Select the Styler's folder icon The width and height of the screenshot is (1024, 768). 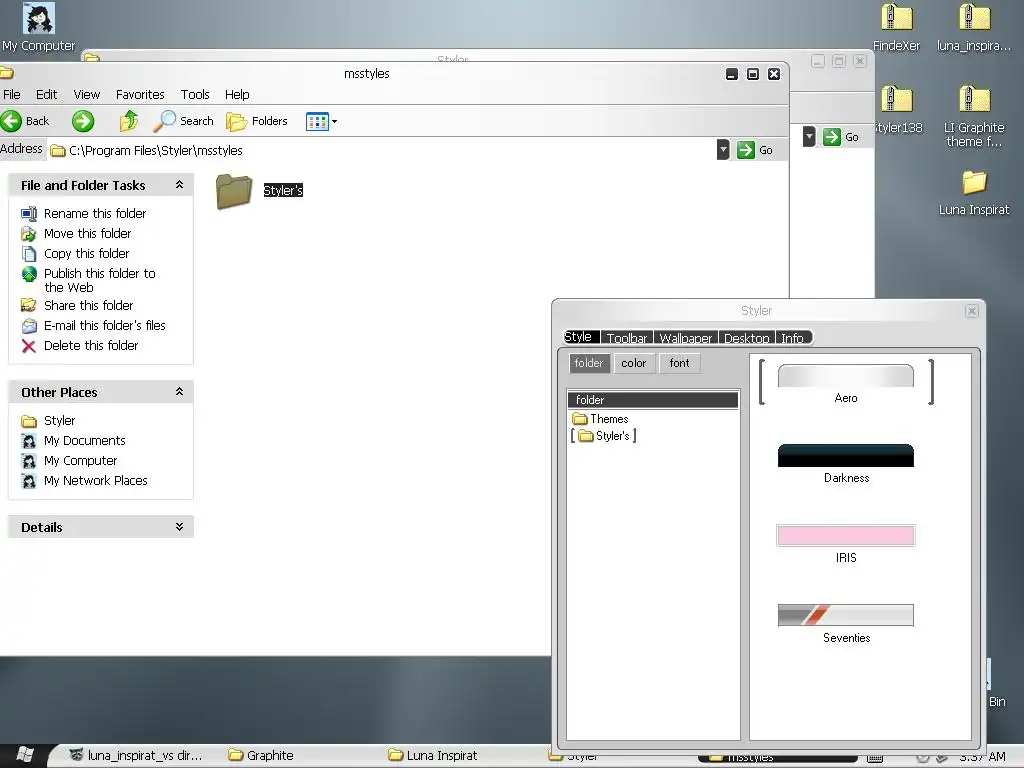coord(234,191)
